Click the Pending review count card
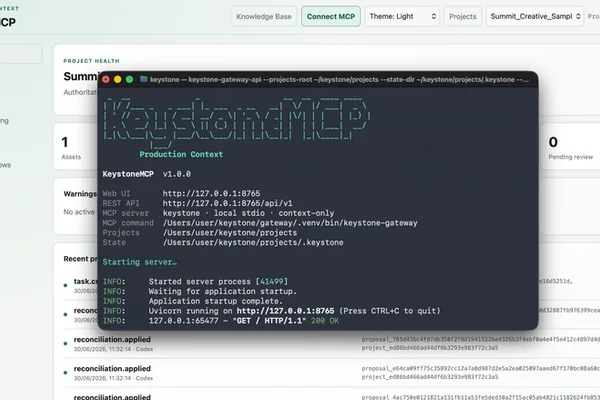This screenshot has height=400, width=600. click(x=570, y=146)
